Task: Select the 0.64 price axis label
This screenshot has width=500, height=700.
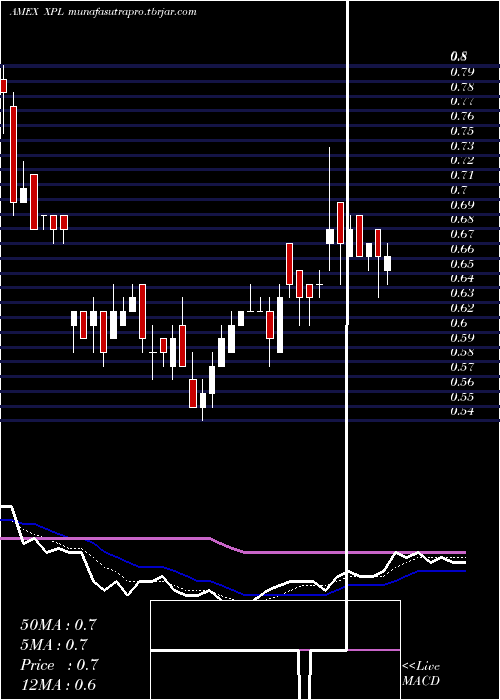Action: tap(462, 278)
